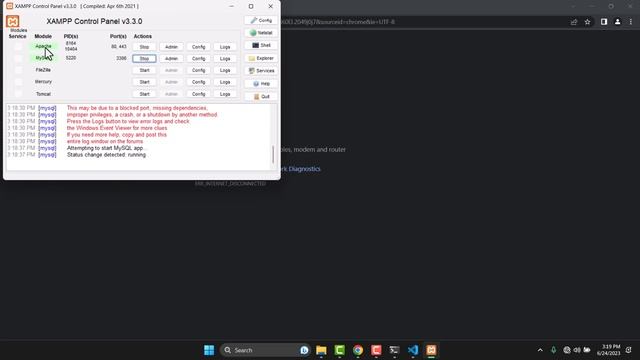Image resolution: width=640 pixels, height=360 pixels.
Task: Click the Chrome address bar URL
Action: [338, 22]
